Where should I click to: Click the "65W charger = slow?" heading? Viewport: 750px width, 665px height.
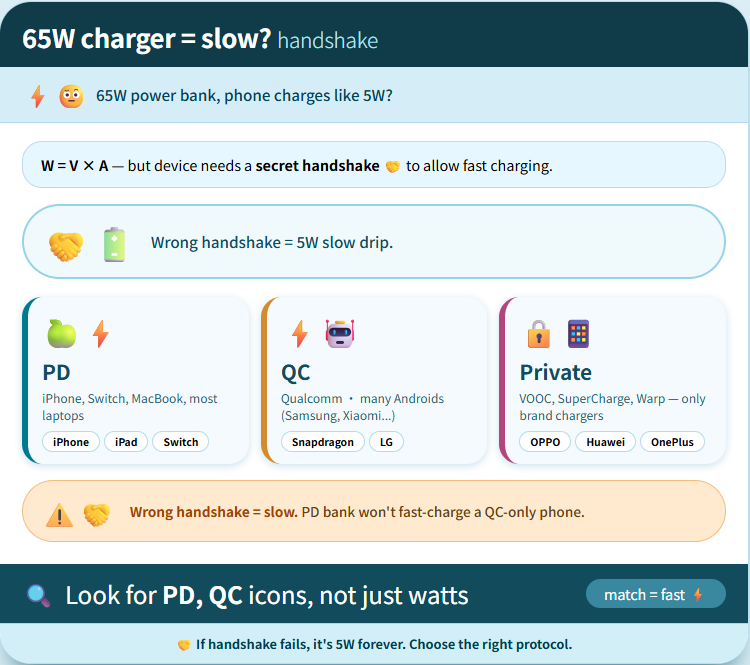147,39
